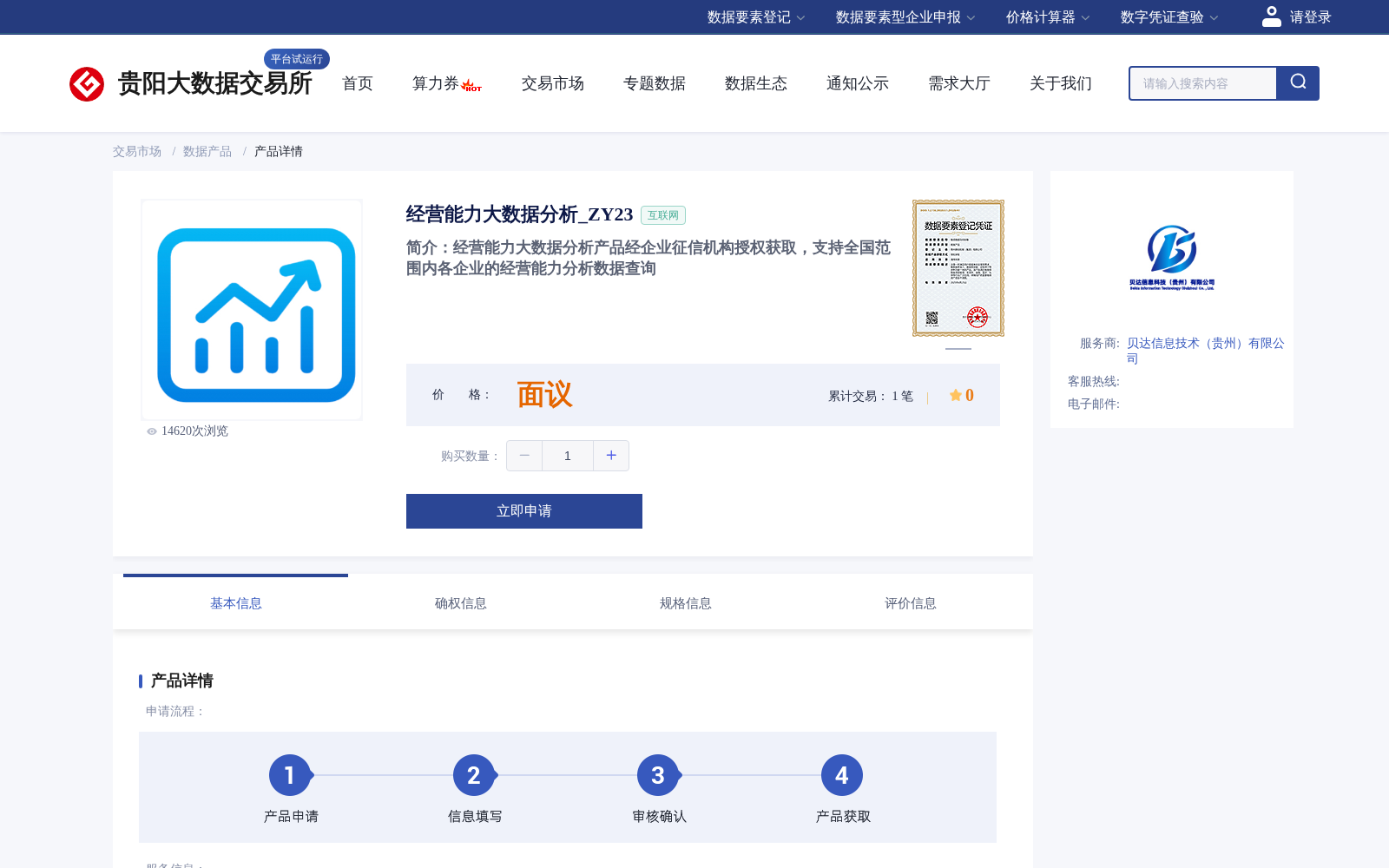Go to 首页 in navigation
Viewport: 1389px width, 868px height.
coord(358,83)
